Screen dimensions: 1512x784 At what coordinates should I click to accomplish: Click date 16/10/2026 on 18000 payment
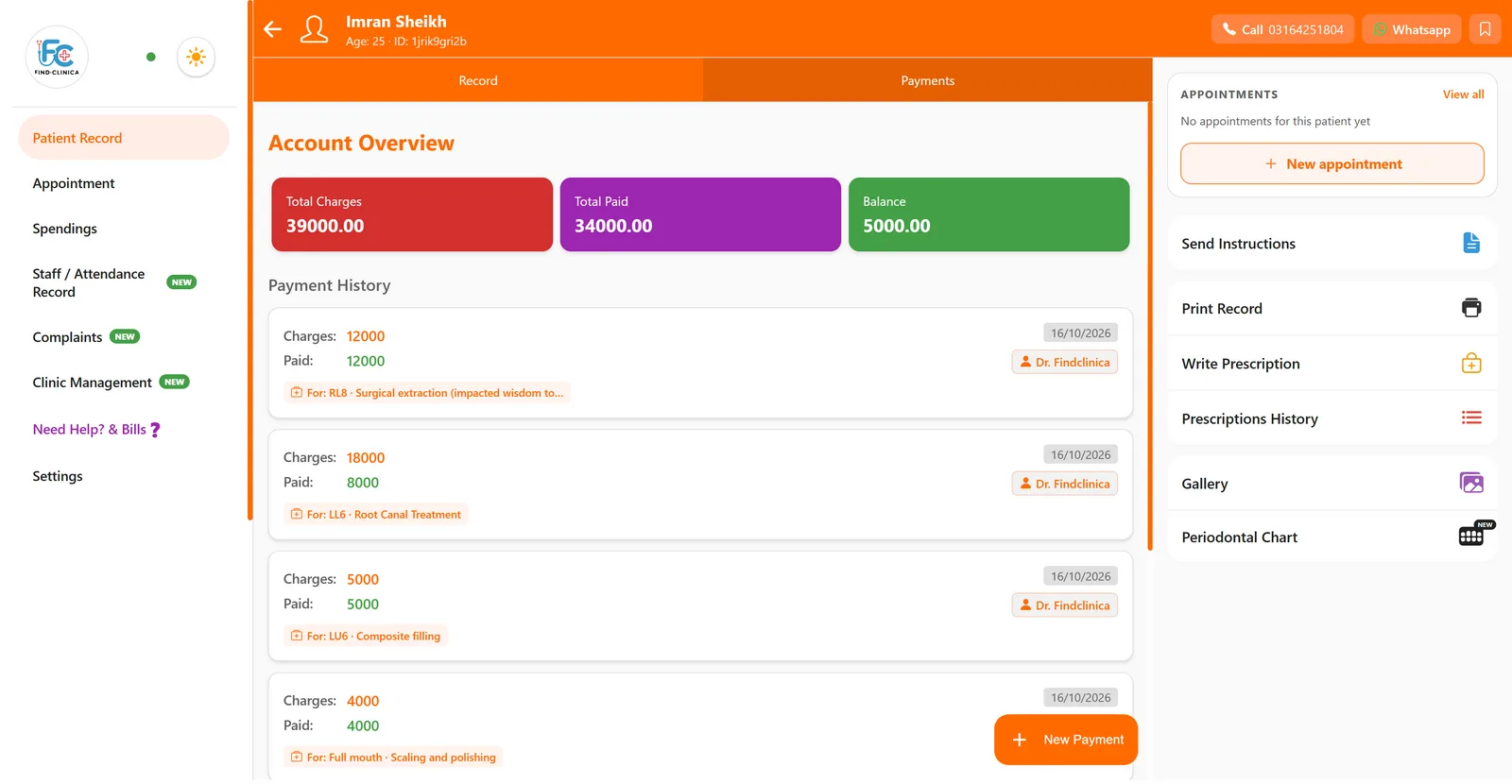point(1081,454)
